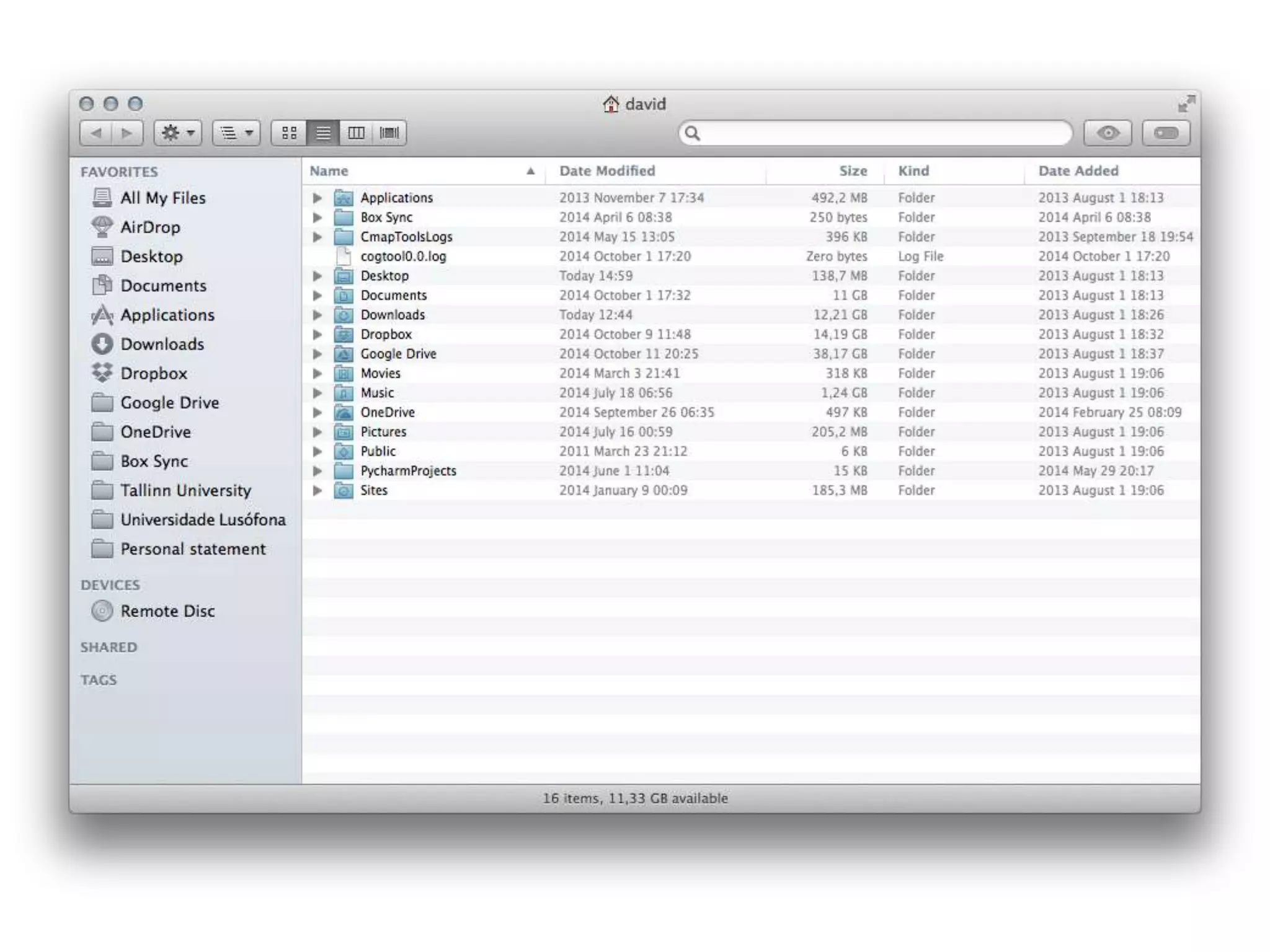Click the Edit Tags toolbar button
The width and height of the screenshot is (1270, 952).
[1166, 133]
